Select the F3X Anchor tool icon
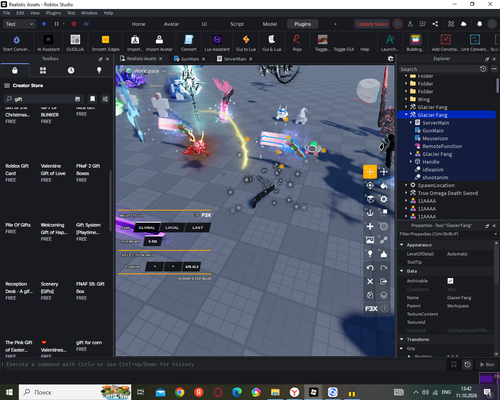This screenshot has height=400, width=500. click(x=370, y=213)
